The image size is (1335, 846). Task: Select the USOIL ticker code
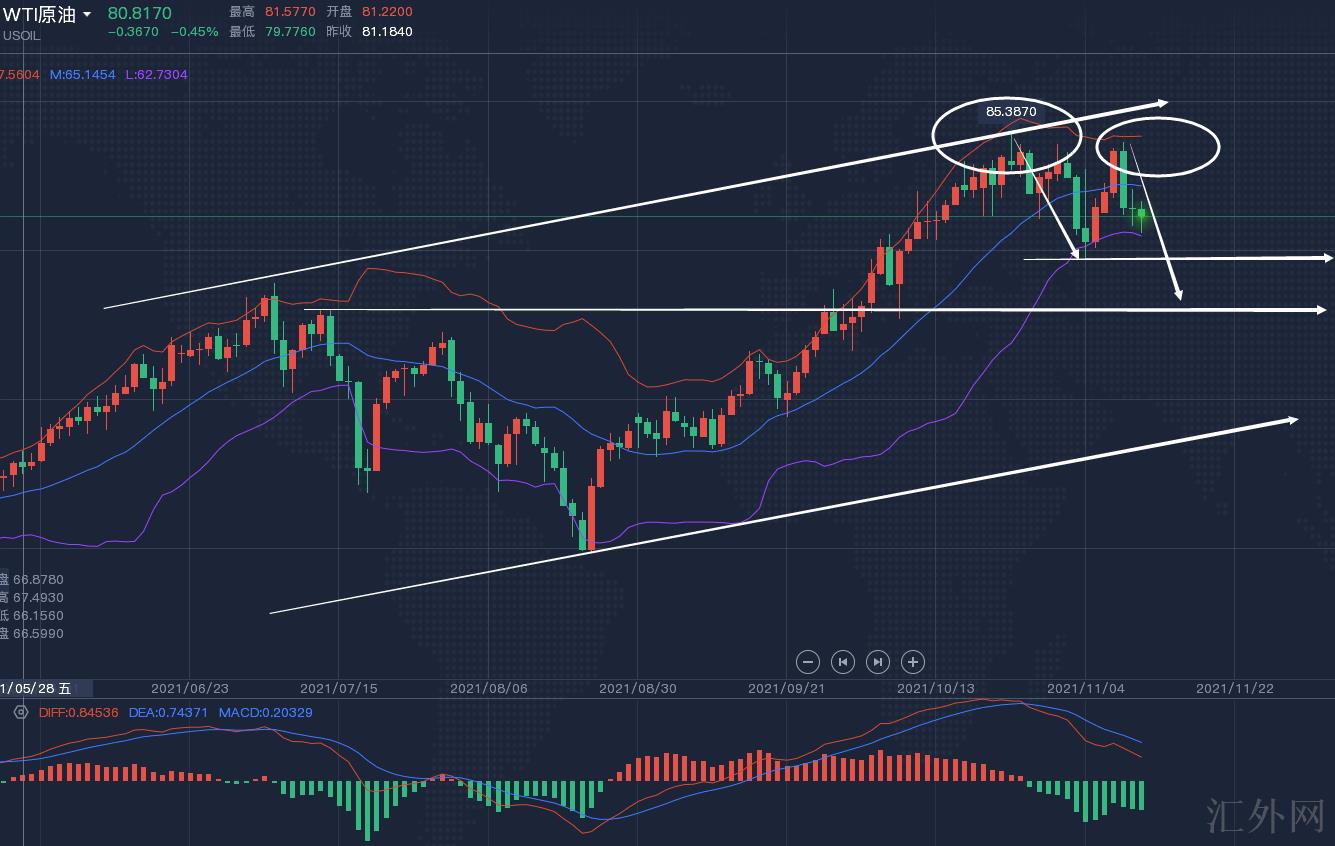coord(22,35)
